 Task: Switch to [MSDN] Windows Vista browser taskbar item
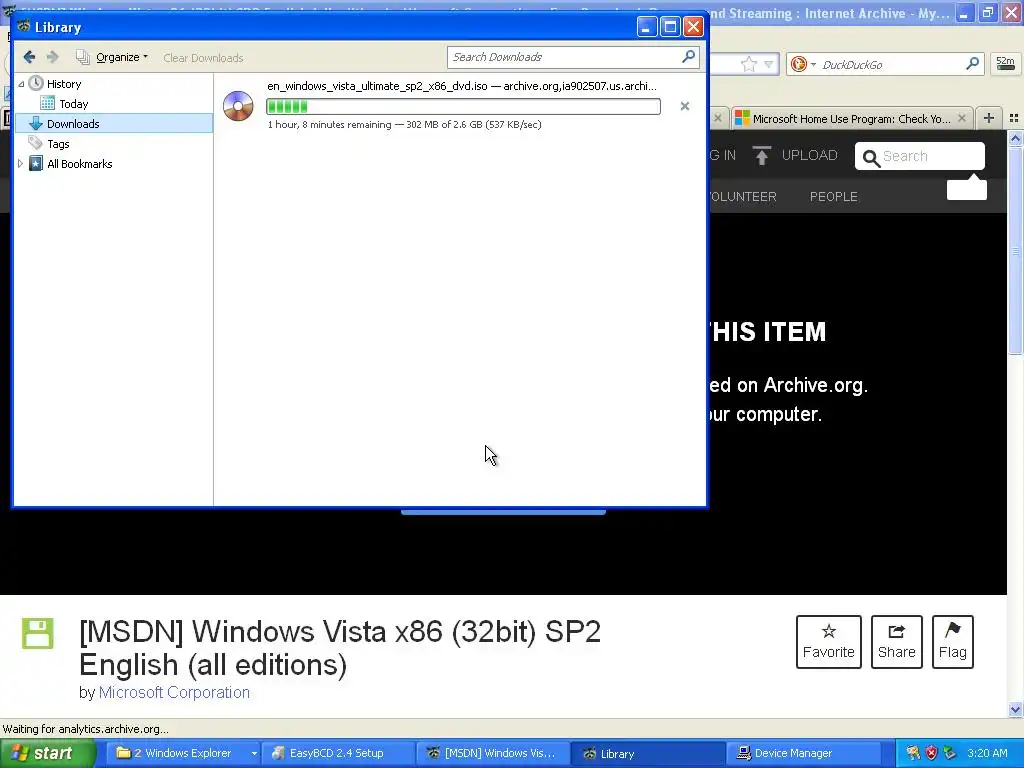point(493,753)
